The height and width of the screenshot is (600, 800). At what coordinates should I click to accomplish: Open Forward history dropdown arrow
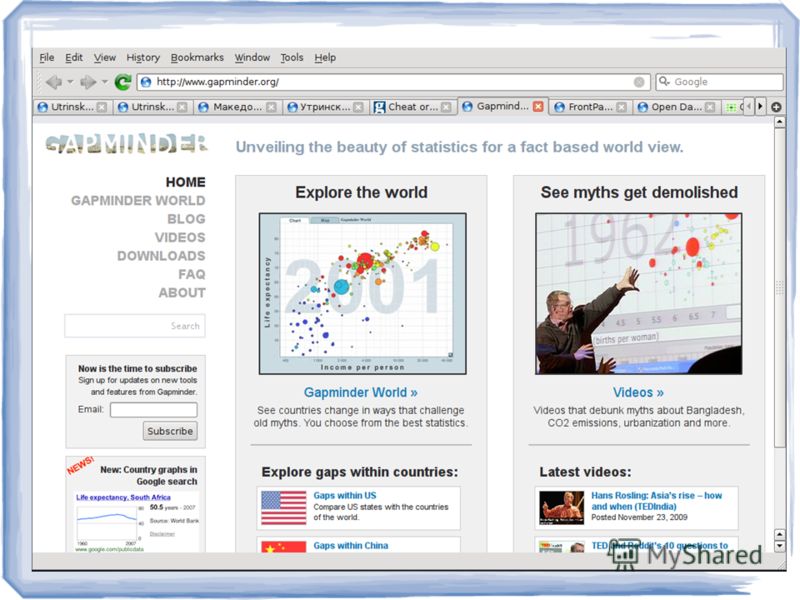(x=104, y=82)
